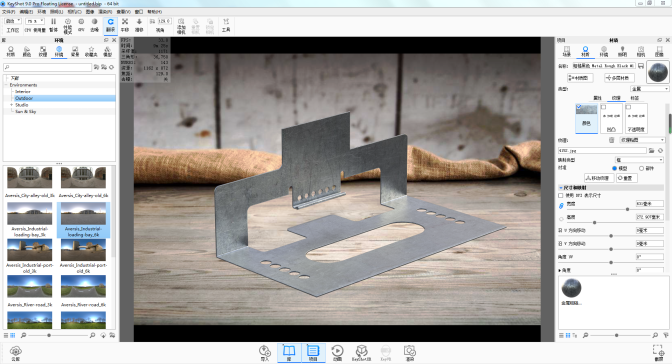Viewport: 672px width, 364px height.
Task: Pause the real-time render (暂停)
Action: pyautogui.click(x=54, y=25)
